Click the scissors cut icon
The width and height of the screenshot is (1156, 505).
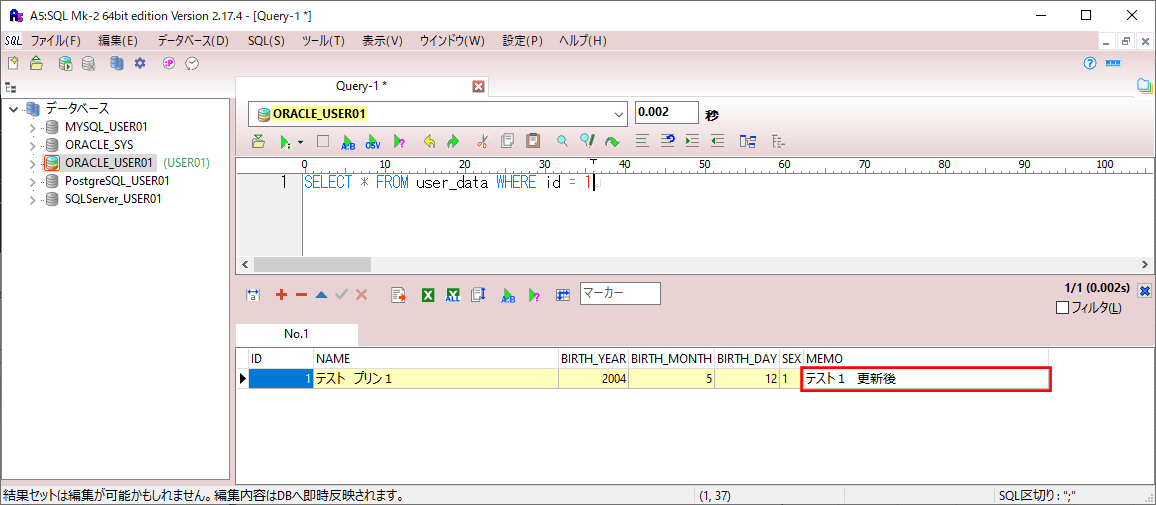click(483, 140)
